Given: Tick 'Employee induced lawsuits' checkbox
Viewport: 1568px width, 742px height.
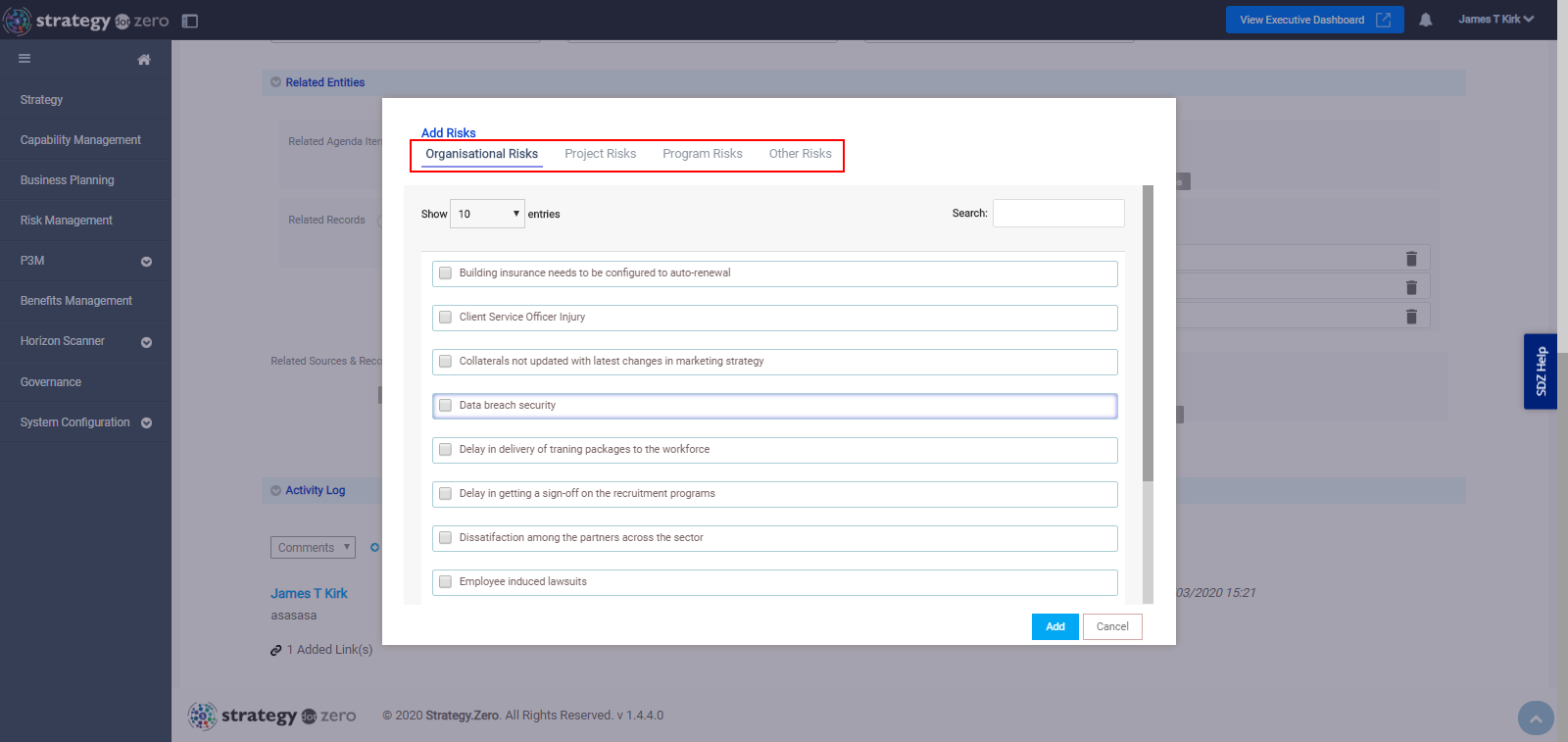Looking at the screenshot, I should (446, 582).
